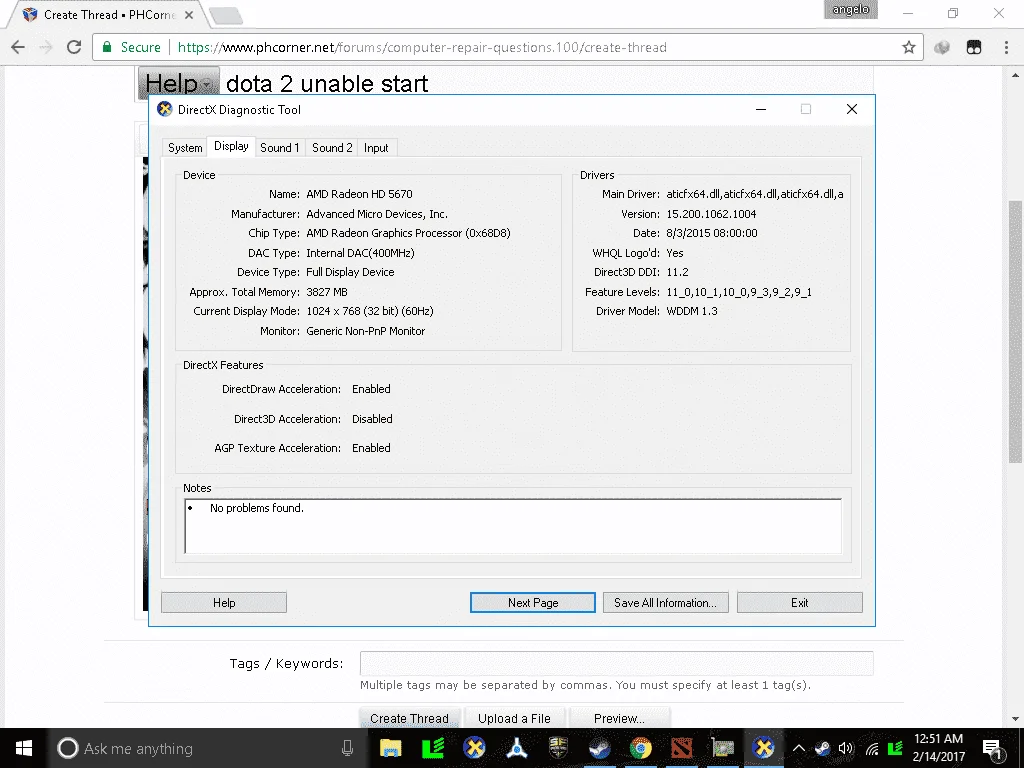The image size is (1024, 768).
Task: Reload the page in Chrome
Action: coord(74,47)
